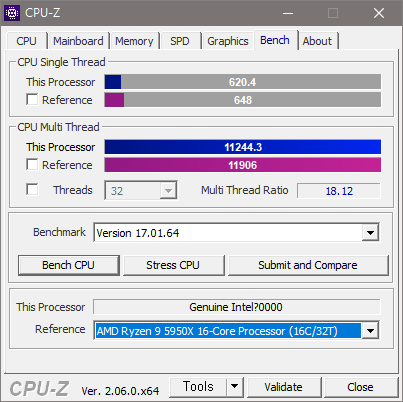The image size is (403, 402).
Task: Click the Tools button
Action: [198, 387]
